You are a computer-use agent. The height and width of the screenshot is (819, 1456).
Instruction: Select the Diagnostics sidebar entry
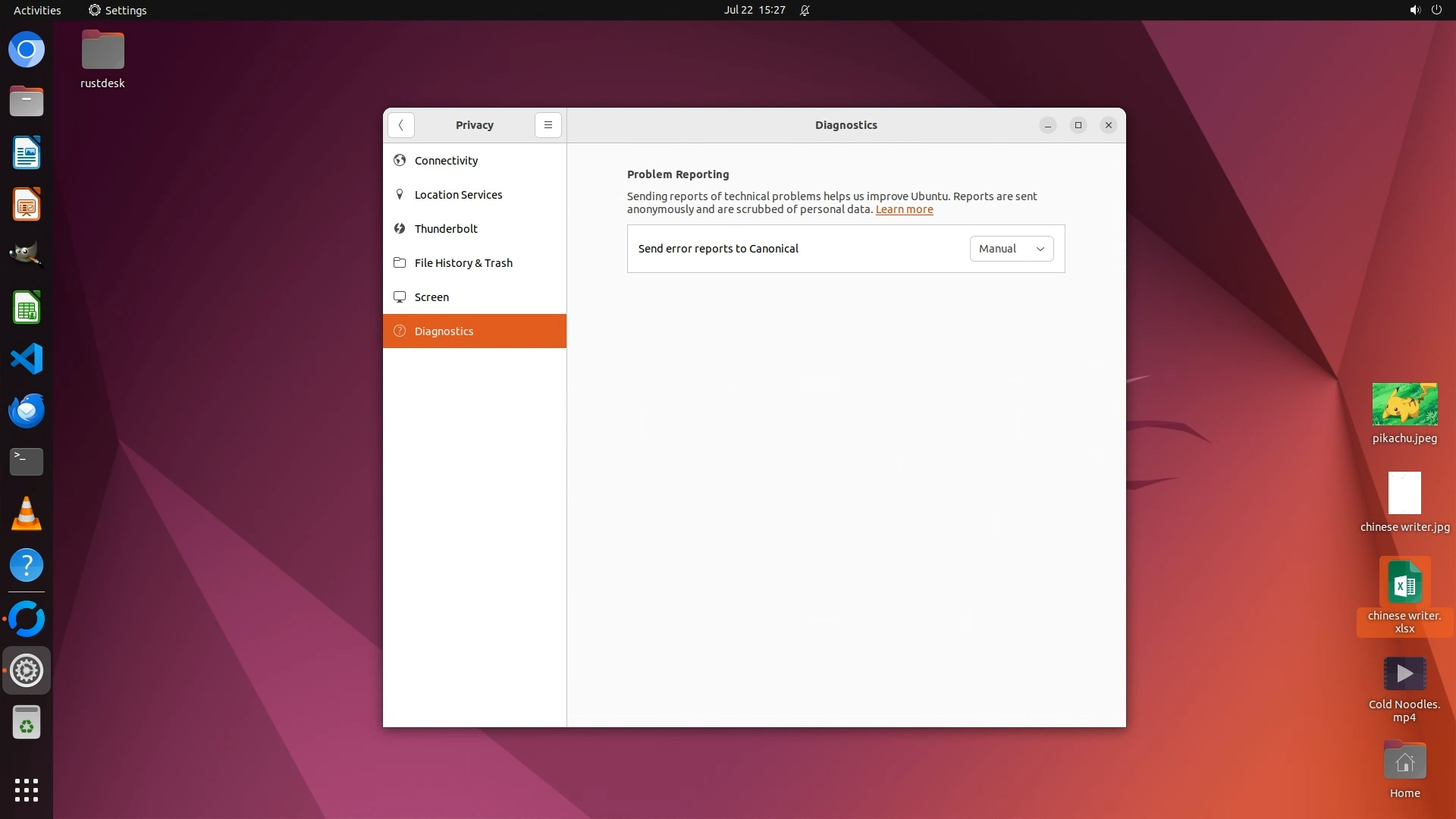444,331
